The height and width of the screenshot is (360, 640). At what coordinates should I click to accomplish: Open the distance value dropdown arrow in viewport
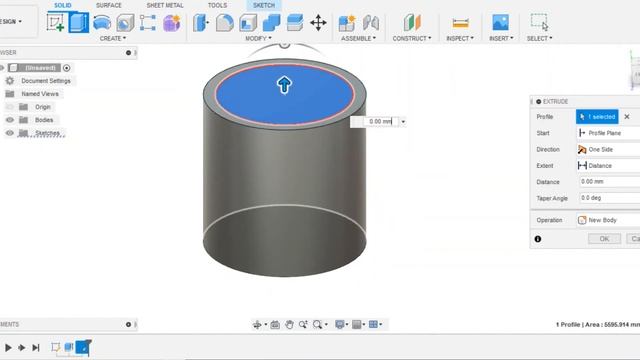pos(403,122)
